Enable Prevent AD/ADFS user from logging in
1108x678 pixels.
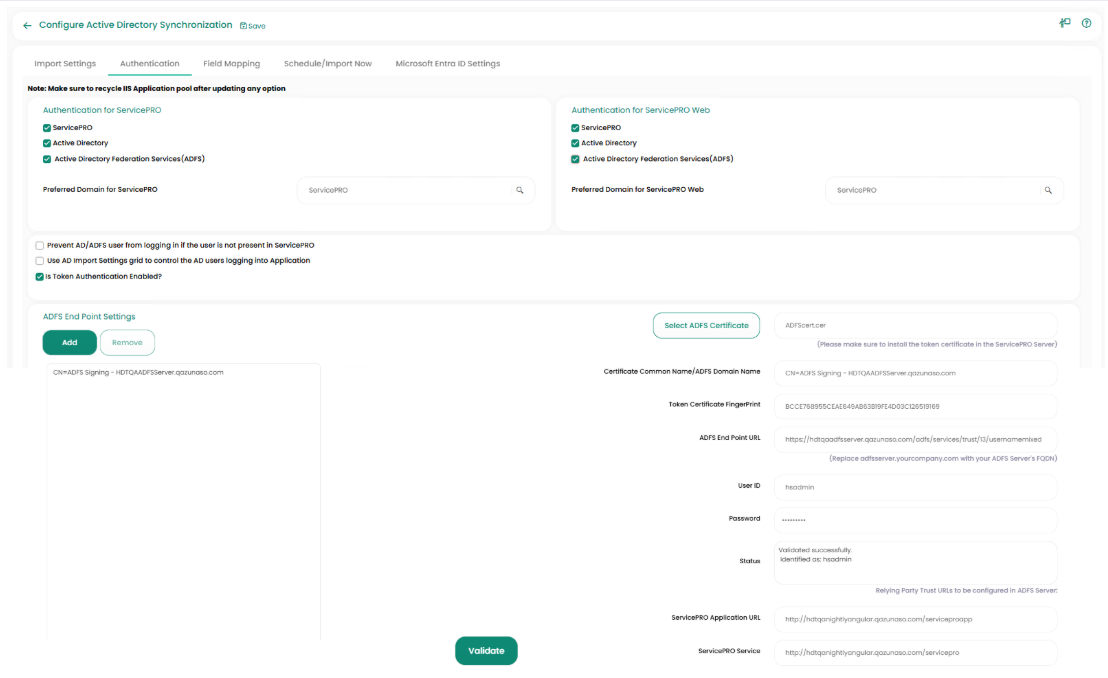point(39,245)
